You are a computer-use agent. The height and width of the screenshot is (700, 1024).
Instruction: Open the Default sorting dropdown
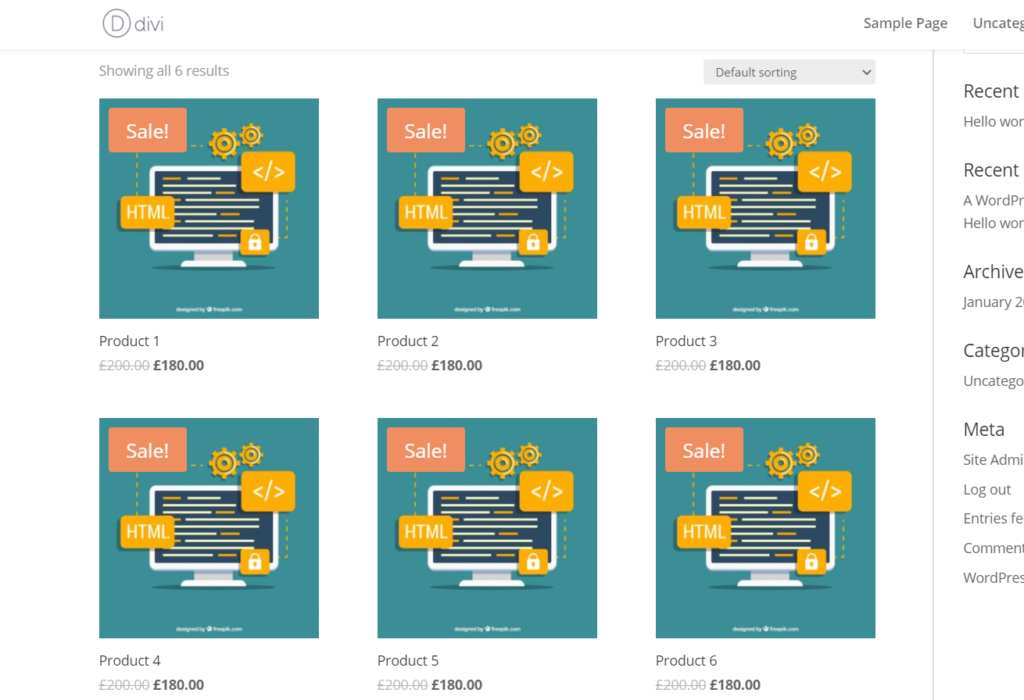coord(789,72)
